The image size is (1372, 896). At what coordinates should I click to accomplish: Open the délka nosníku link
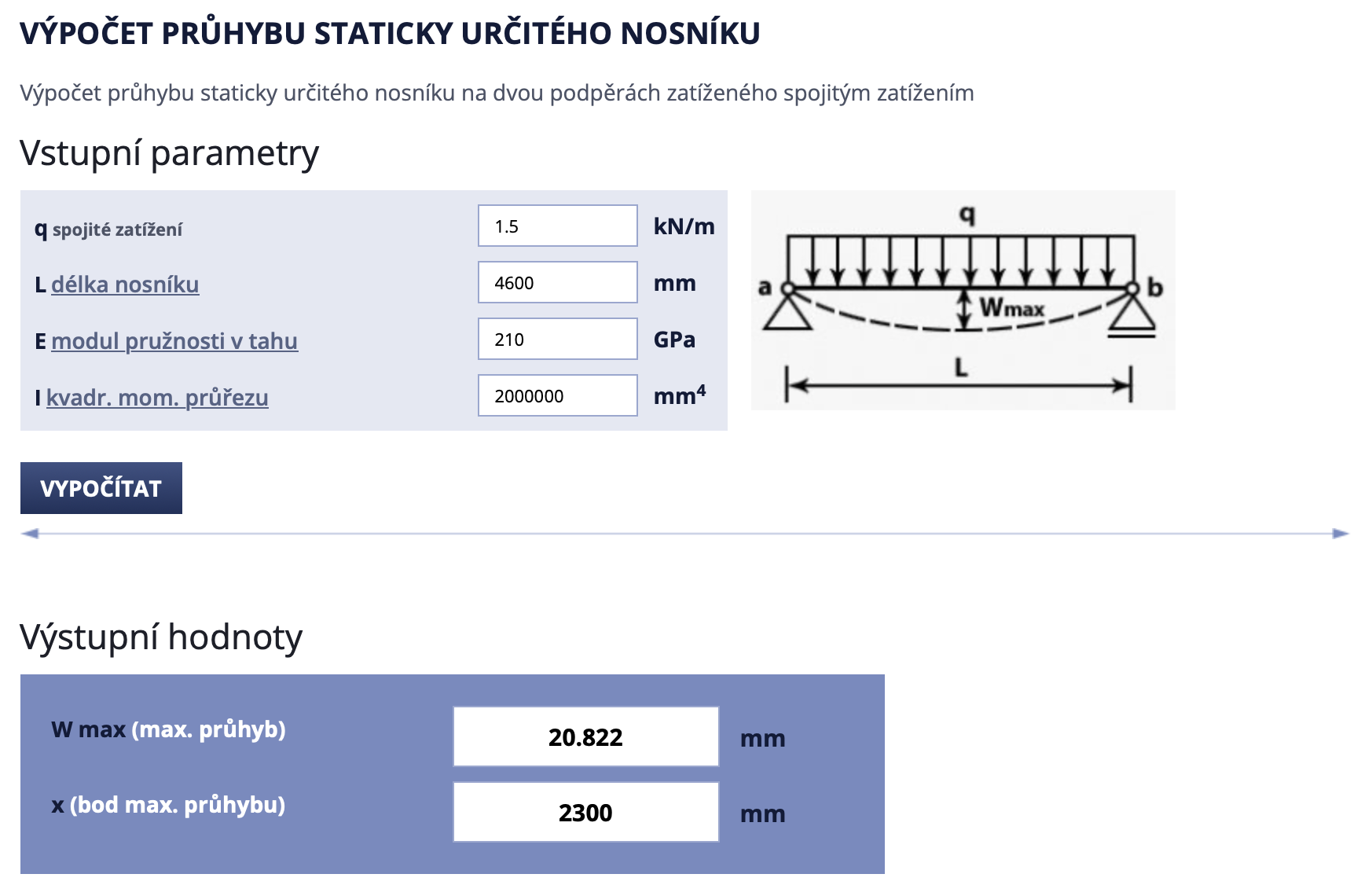(125, 285)
